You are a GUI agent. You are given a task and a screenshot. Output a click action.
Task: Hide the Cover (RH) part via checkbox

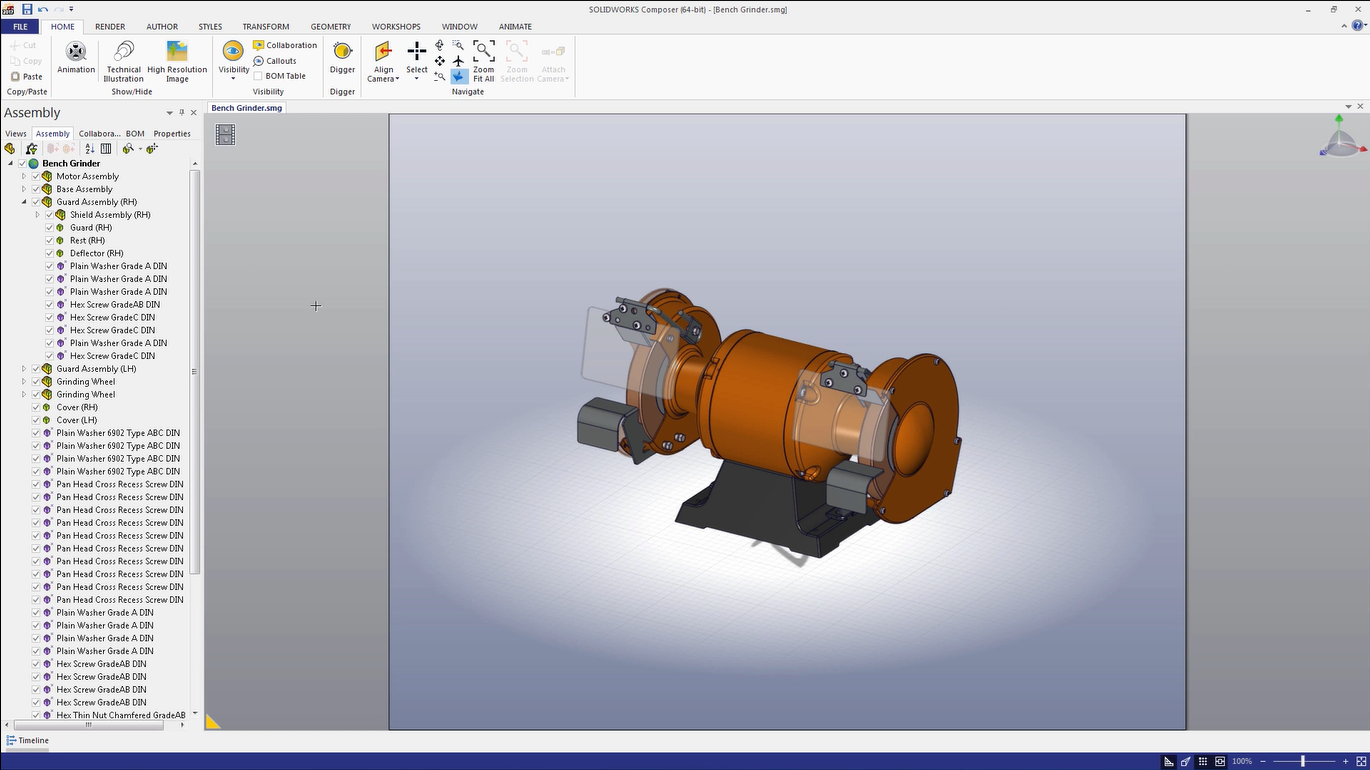pyautogui.click(x=36, y=408)
